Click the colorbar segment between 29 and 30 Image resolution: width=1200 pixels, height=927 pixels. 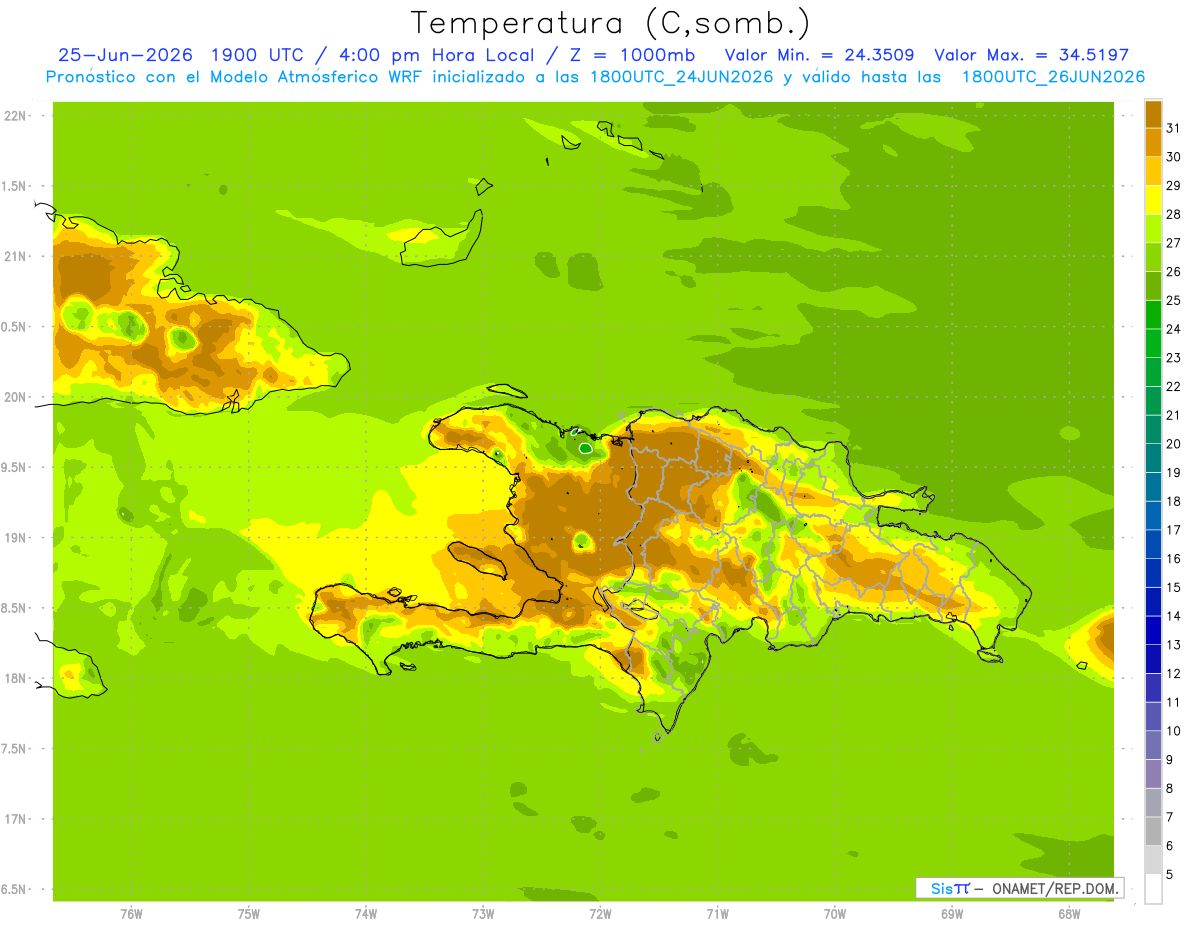1153,171
